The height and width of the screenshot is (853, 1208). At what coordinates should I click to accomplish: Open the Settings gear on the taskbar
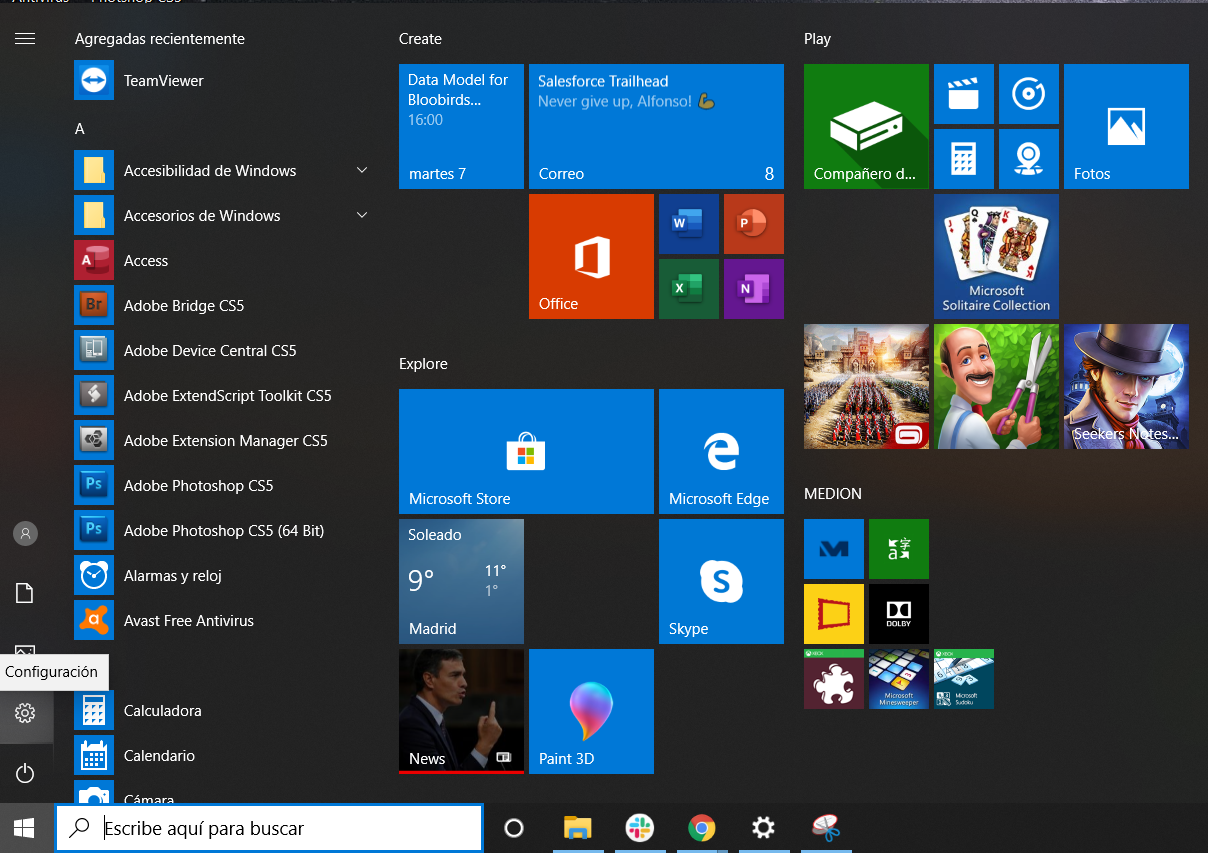click(x=764, y=828)
